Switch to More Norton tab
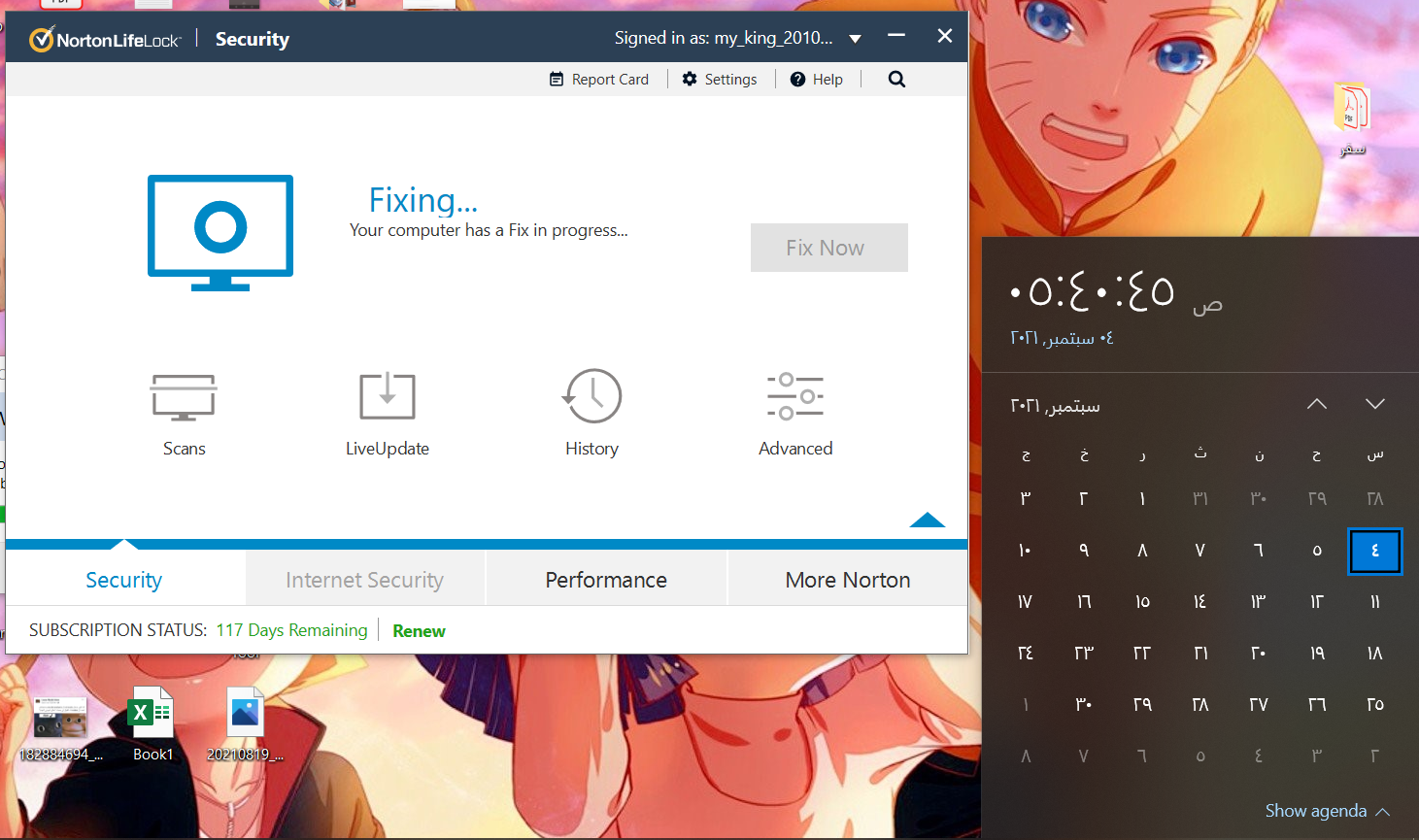1419x840 pixels. pyautogui.click(x=848, y=580)
